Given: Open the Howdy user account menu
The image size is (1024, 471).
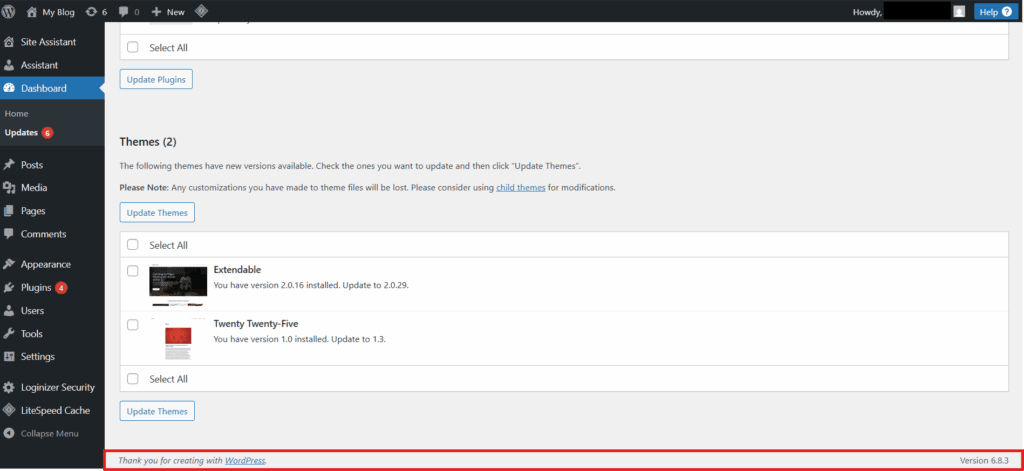Looking at the screenshot, I should point(908,12).
